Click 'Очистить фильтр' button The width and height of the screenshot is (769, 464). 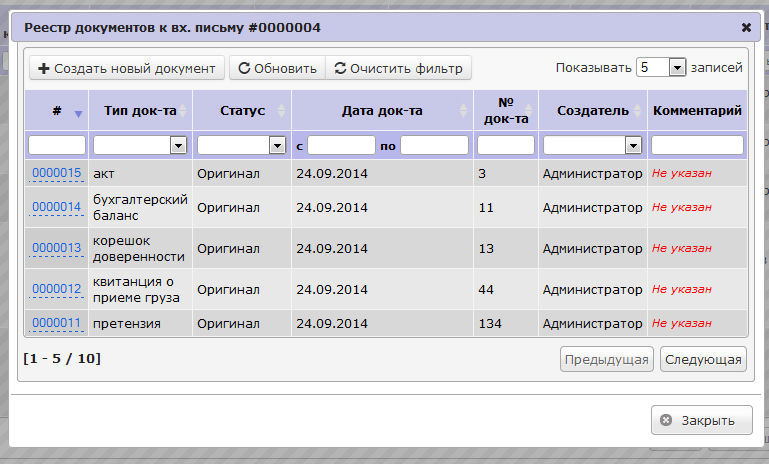[x=398, y=68]
